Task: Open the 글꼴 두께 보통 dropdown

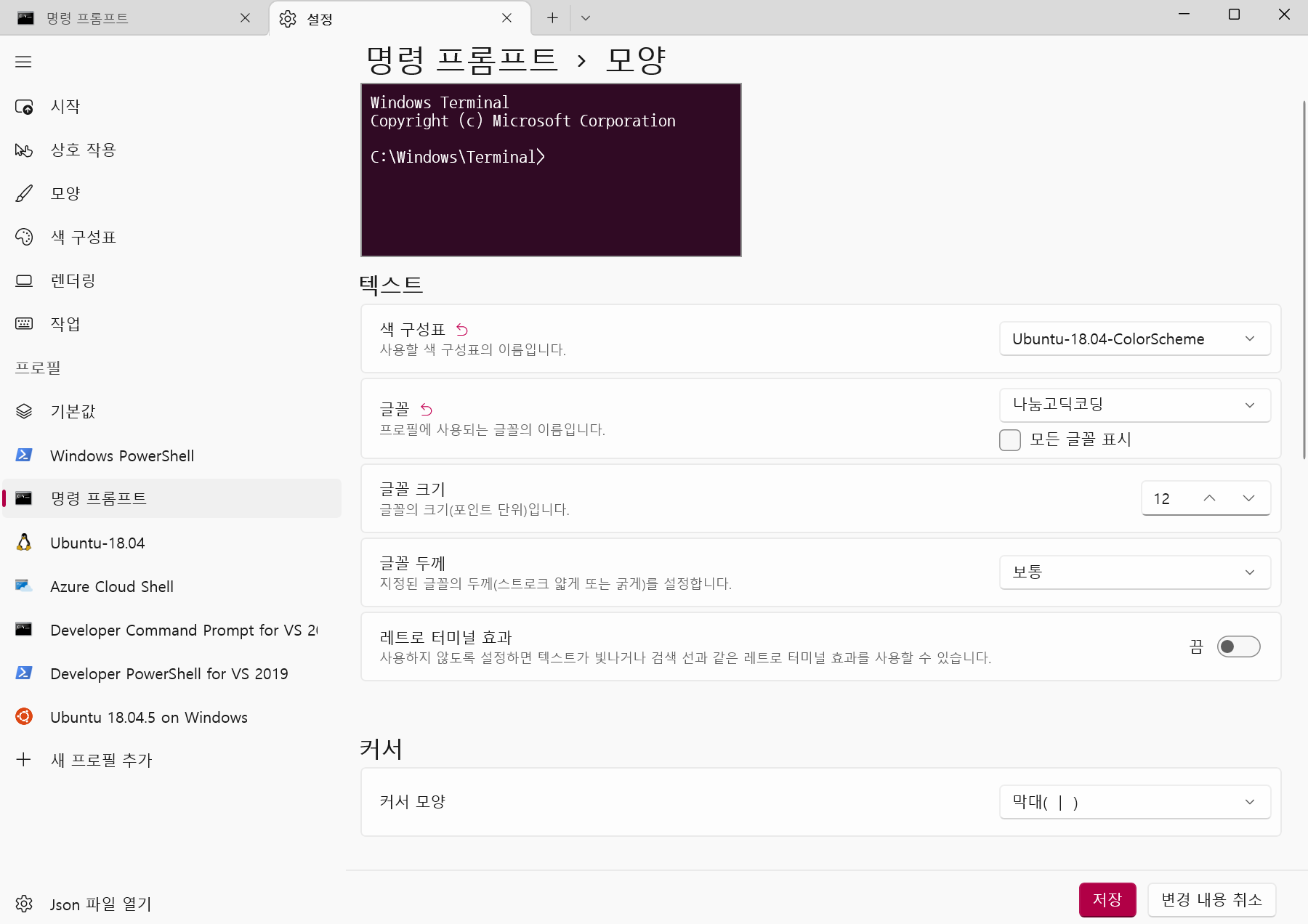Action: [1135, 572]
